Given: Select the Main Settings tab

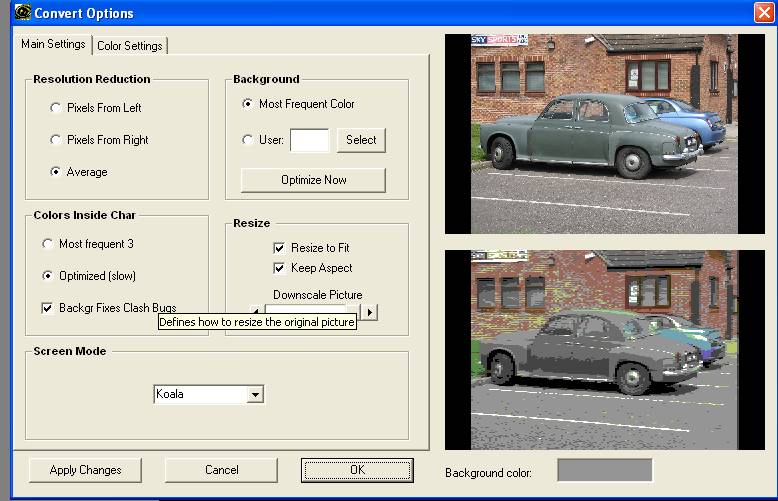Looking at the screenshot, I should click(54, 45).
